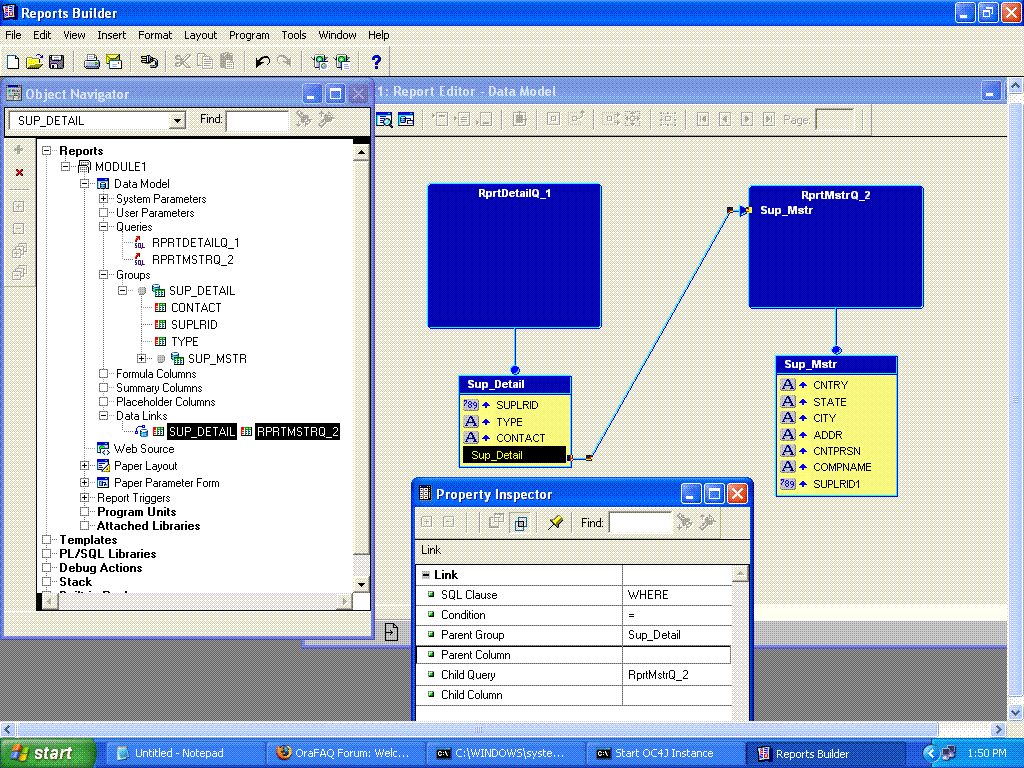The image size is (1024, 768).
Task: Open the Tools menu
Action: click(294, 35)
